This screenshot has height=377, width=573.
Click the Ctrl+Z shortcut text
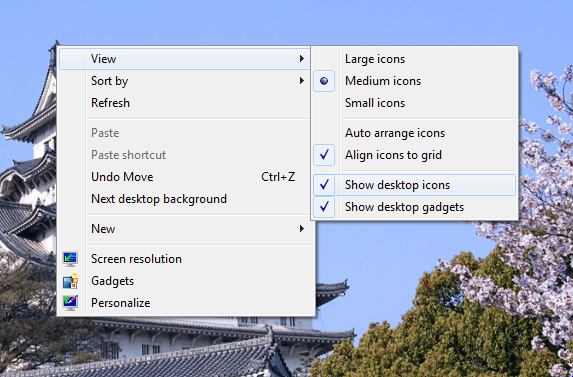tap(278, 177)
